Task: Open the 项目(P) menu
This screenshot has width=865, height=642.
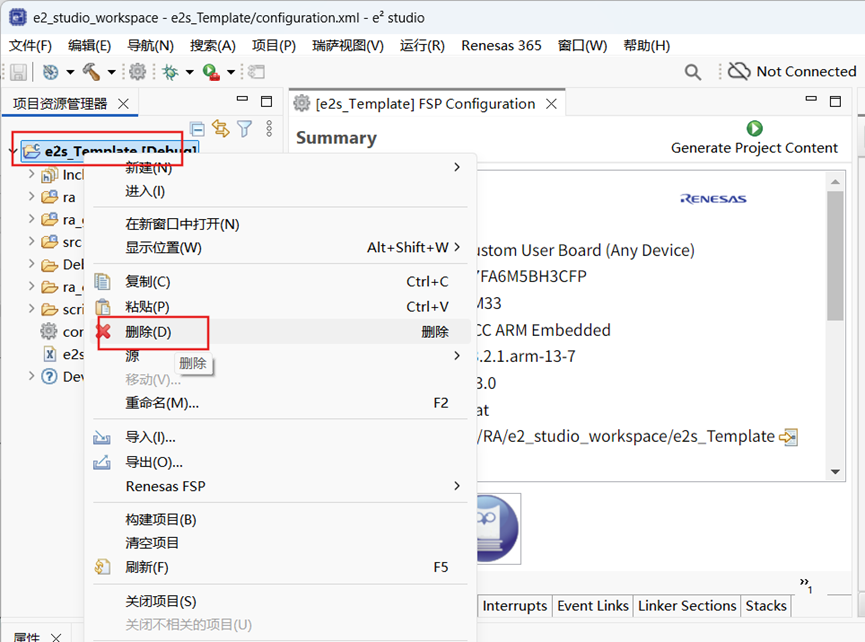Action: [274, 45]
